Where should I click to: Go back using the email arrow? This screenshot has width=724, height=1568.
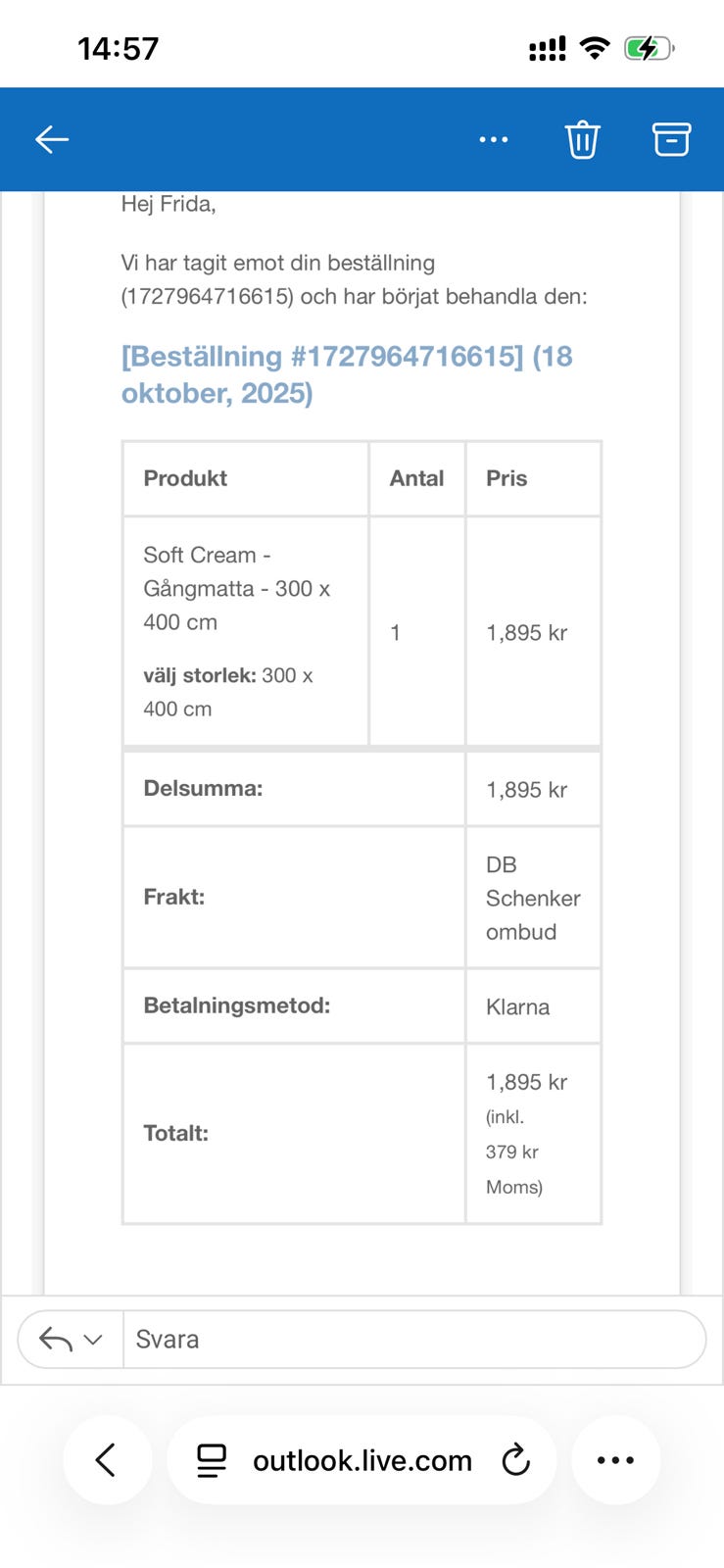[52, 139]
